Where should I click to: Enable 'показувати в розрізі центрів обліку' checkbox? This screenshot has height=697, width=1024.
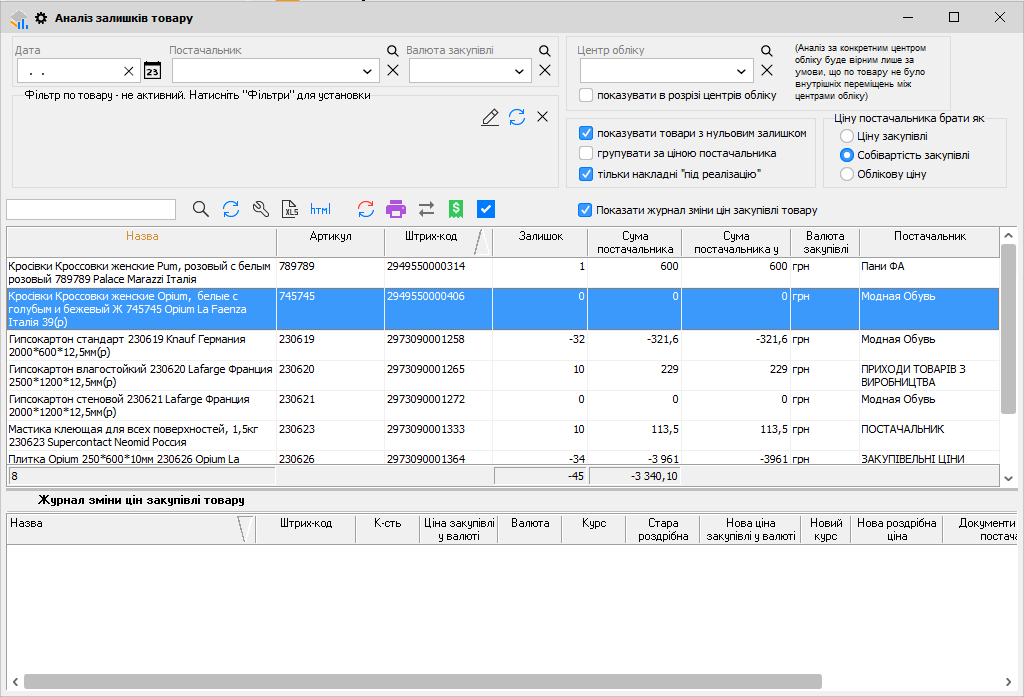click(587, 96)
